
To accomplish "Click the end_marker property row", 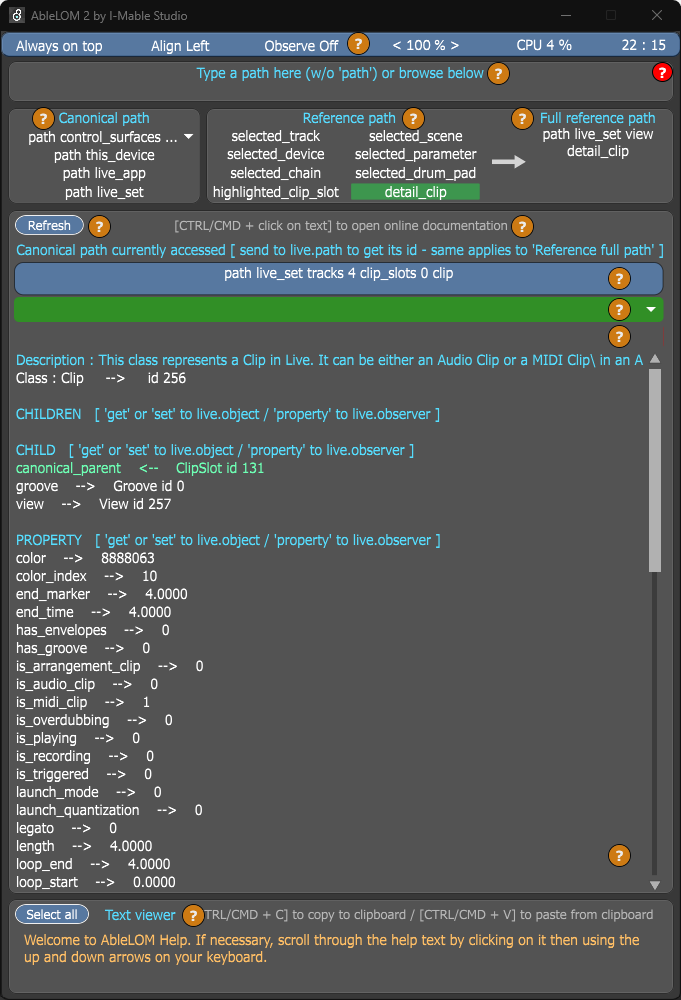I will click(x=101, y=594).
